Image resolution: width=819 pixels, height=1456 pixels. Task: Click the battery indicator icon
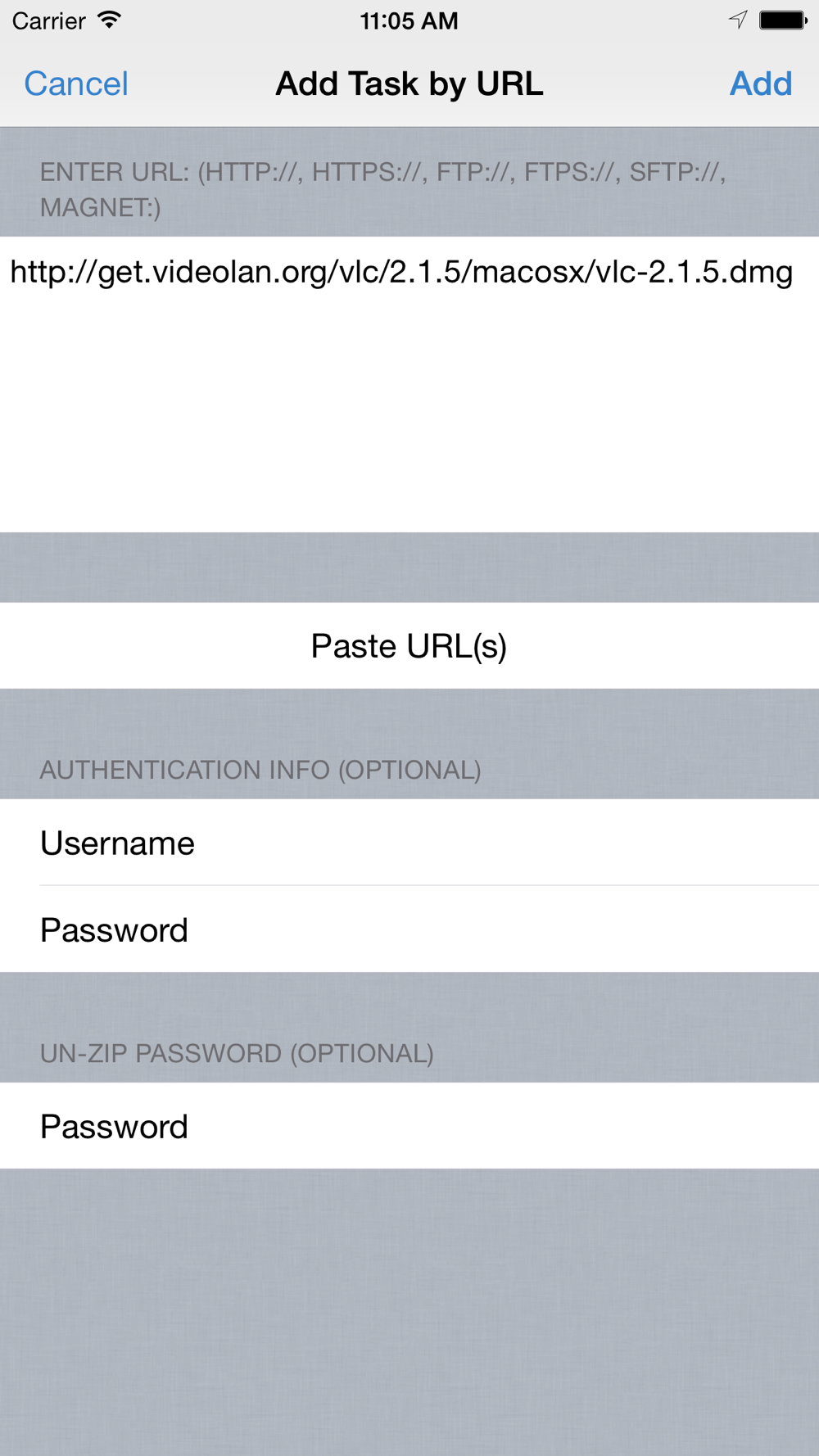783,20
